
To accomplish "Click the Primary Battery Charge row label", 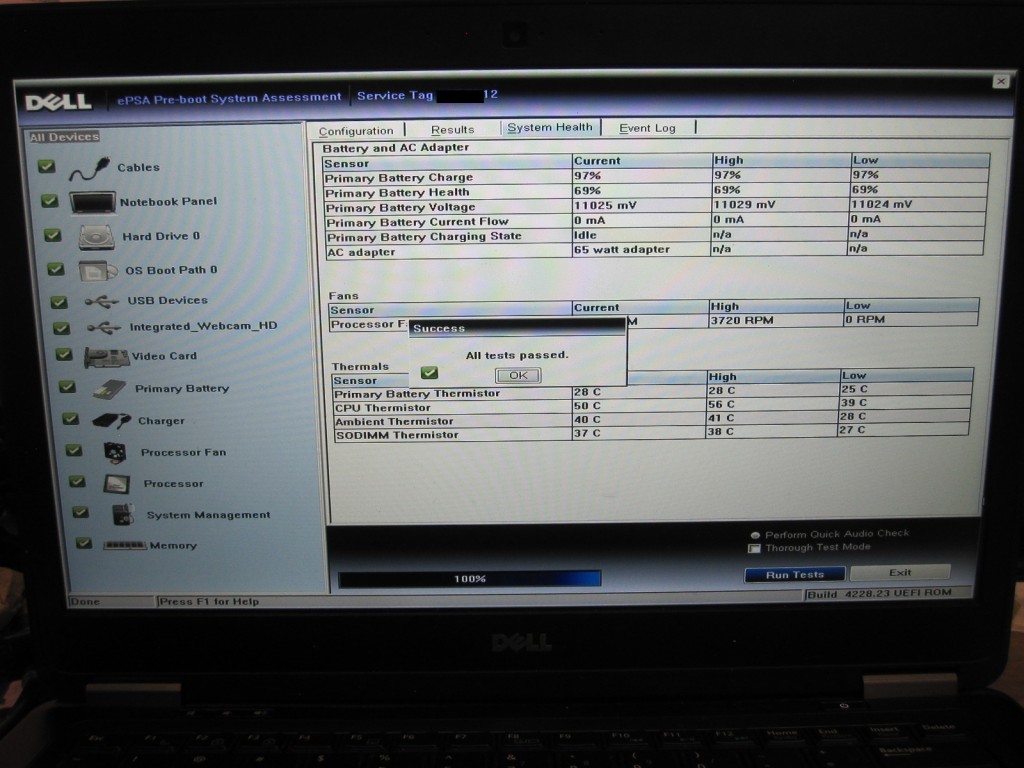I will click(398, 178).
